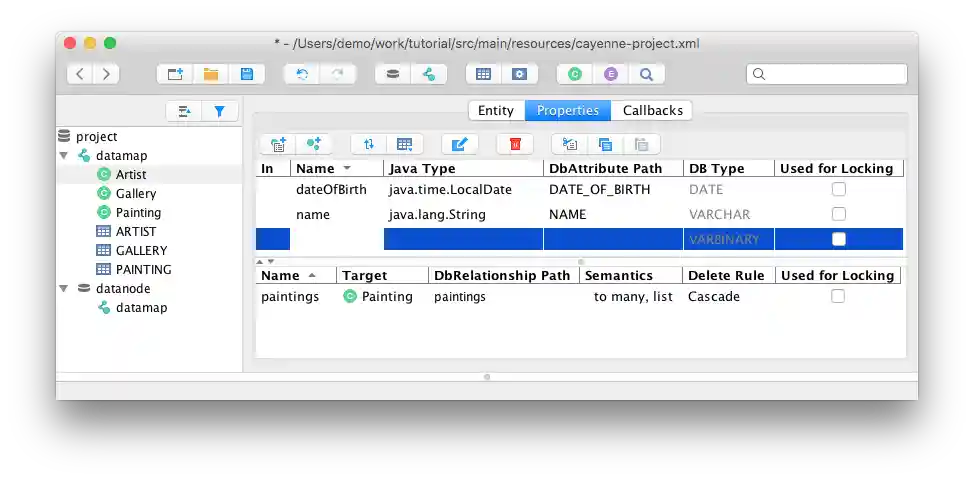Screen dimensions: 974x480
Task: Sort attributes by Name column header
Action: tap(337, 168)
